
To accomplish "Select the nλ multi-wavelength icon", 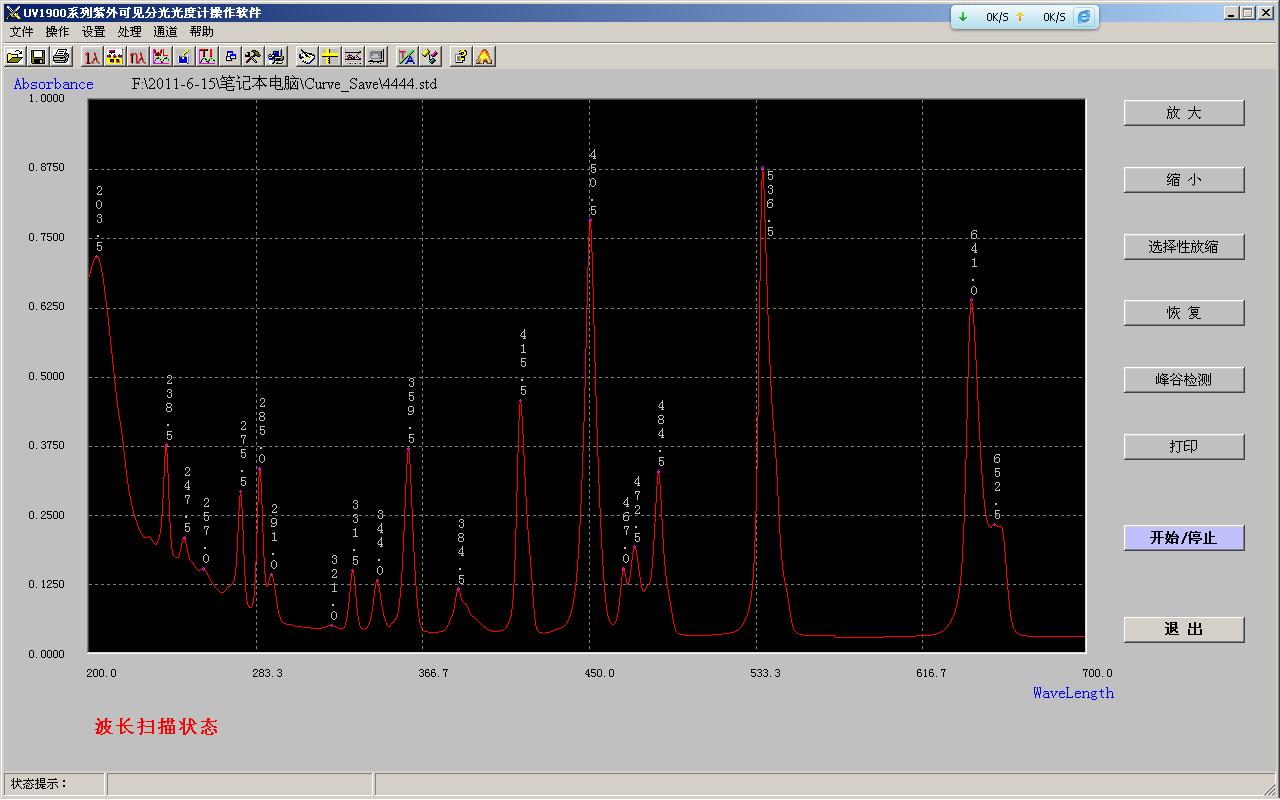I will pyautogui.click(x=138, y=57).
